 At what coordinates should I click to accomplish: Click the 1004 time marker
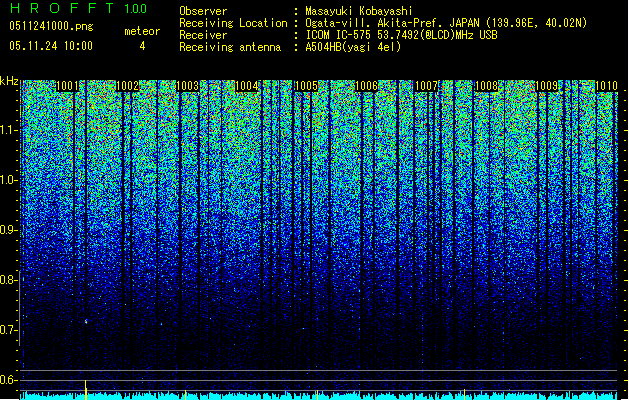pyautogui.click(x=247, y=86)
